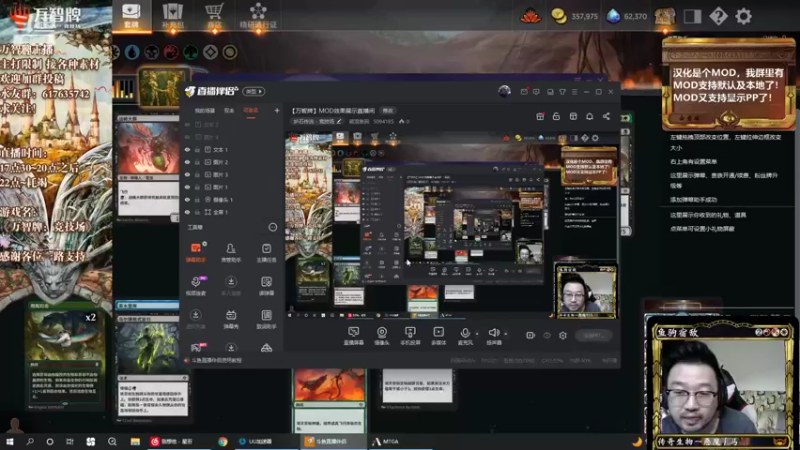Filter decks by red mana
The width and height of the screenshot is (800, 450).
tap(171, 52)
